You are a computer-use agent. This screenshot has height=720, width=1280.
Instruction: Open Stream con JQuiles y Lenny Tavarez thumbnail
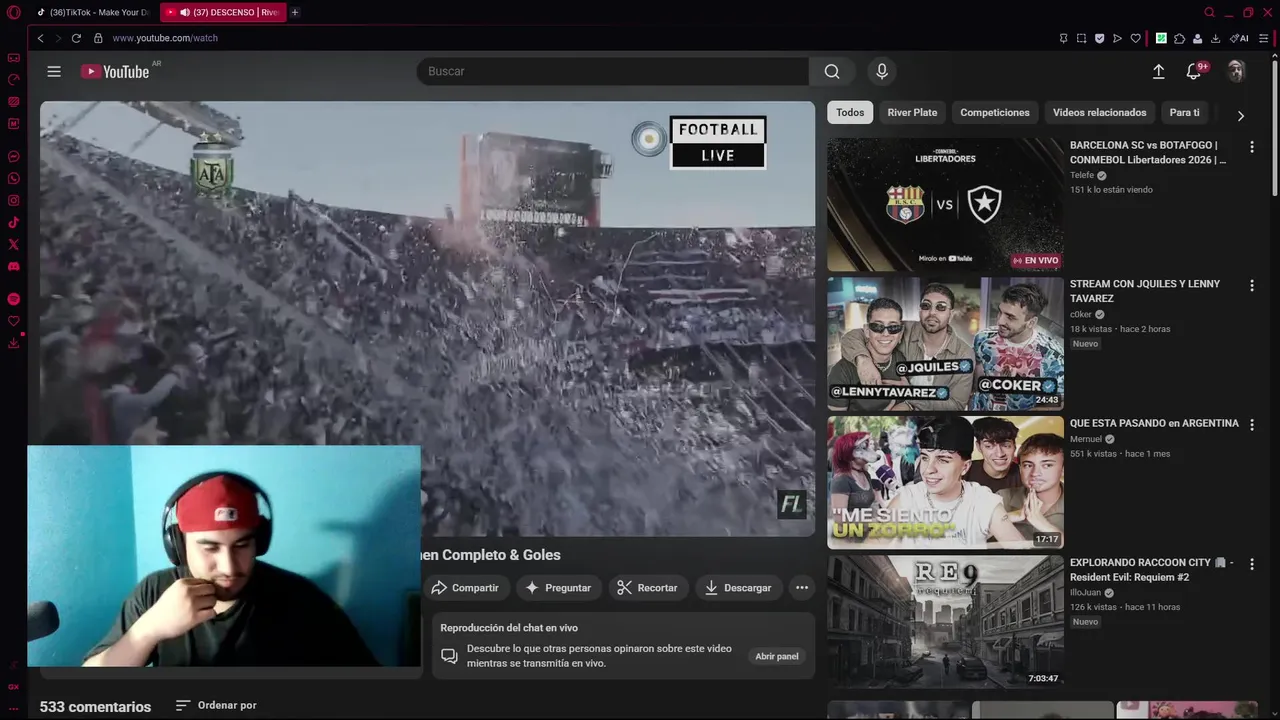pos(945,343)
